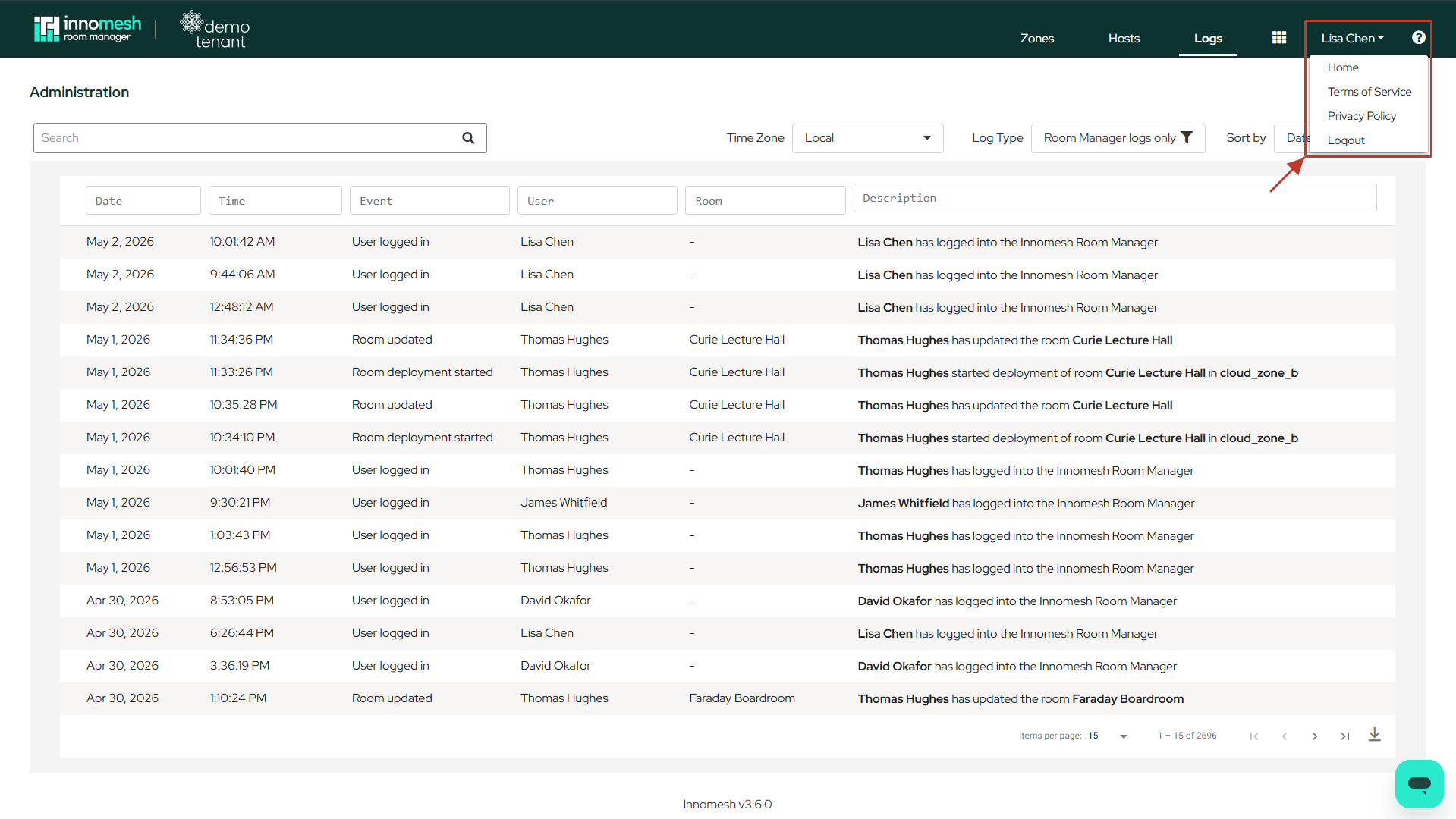Click the Innomesh v3.6.0 version text

(x=727, y=805)
